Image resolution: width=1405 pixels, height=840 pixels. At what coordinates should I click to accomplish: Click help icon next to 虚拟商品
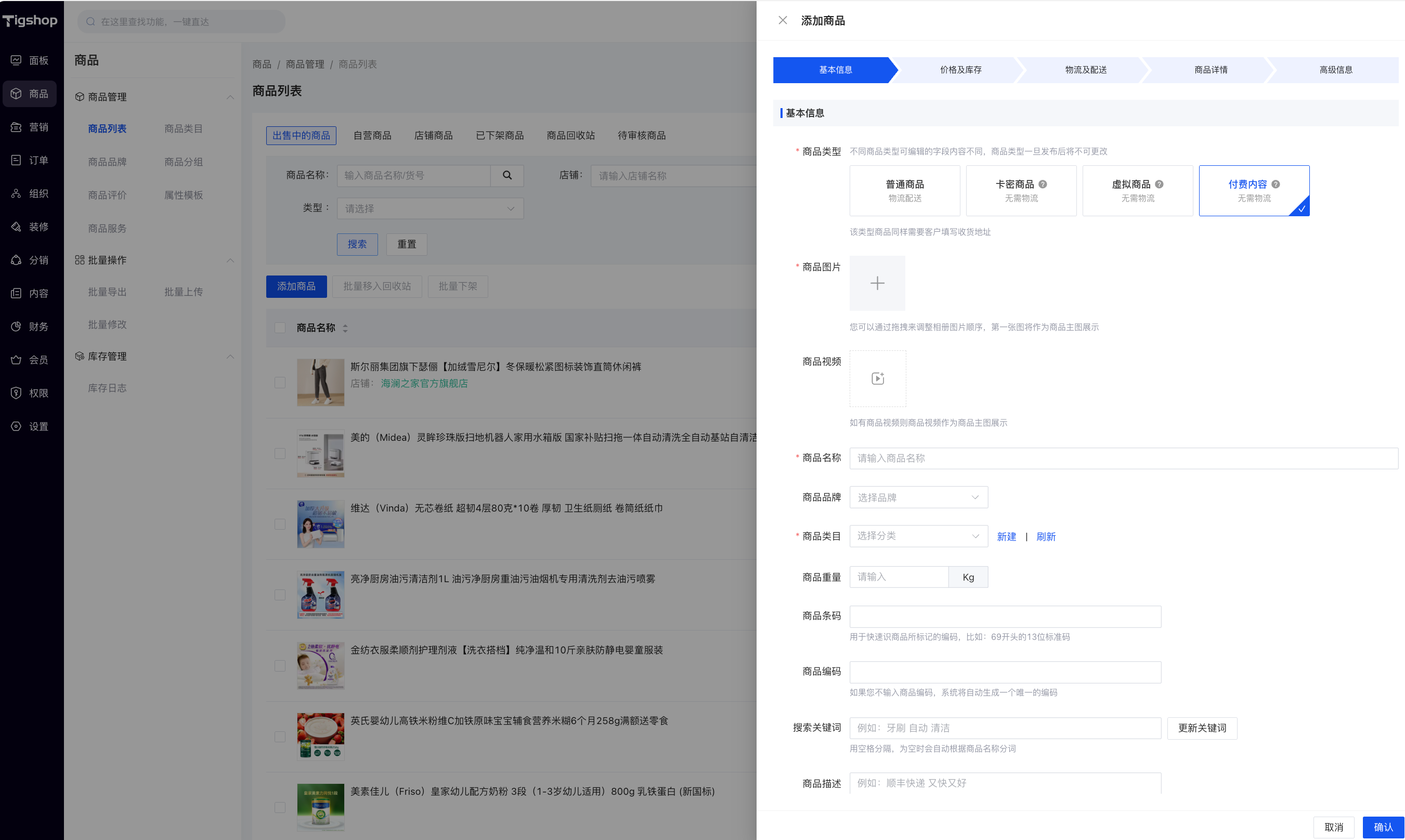(x=1159, y=185)
